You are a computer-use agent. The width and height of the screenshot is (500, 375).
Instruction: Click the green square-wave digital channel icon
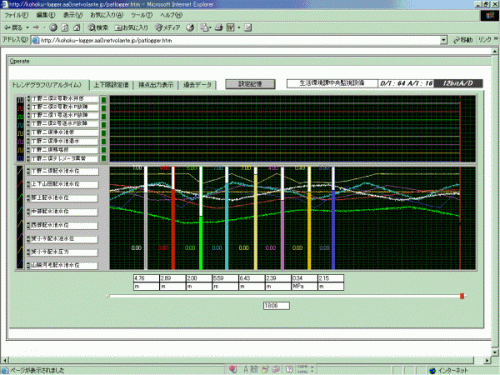[x=21, y=116]
